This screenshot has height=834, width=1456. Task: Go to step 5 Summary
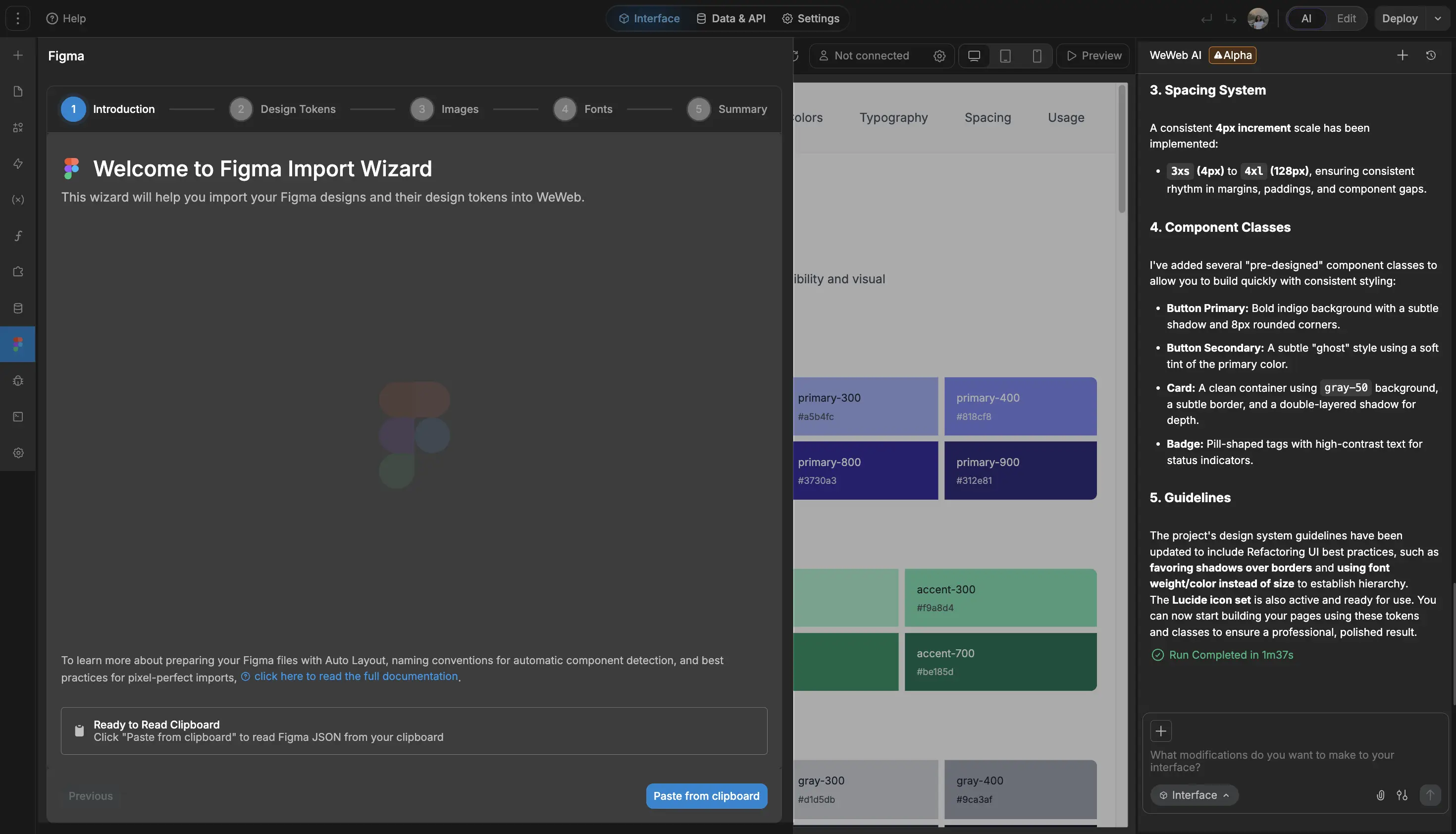click(x=727, y=109)
